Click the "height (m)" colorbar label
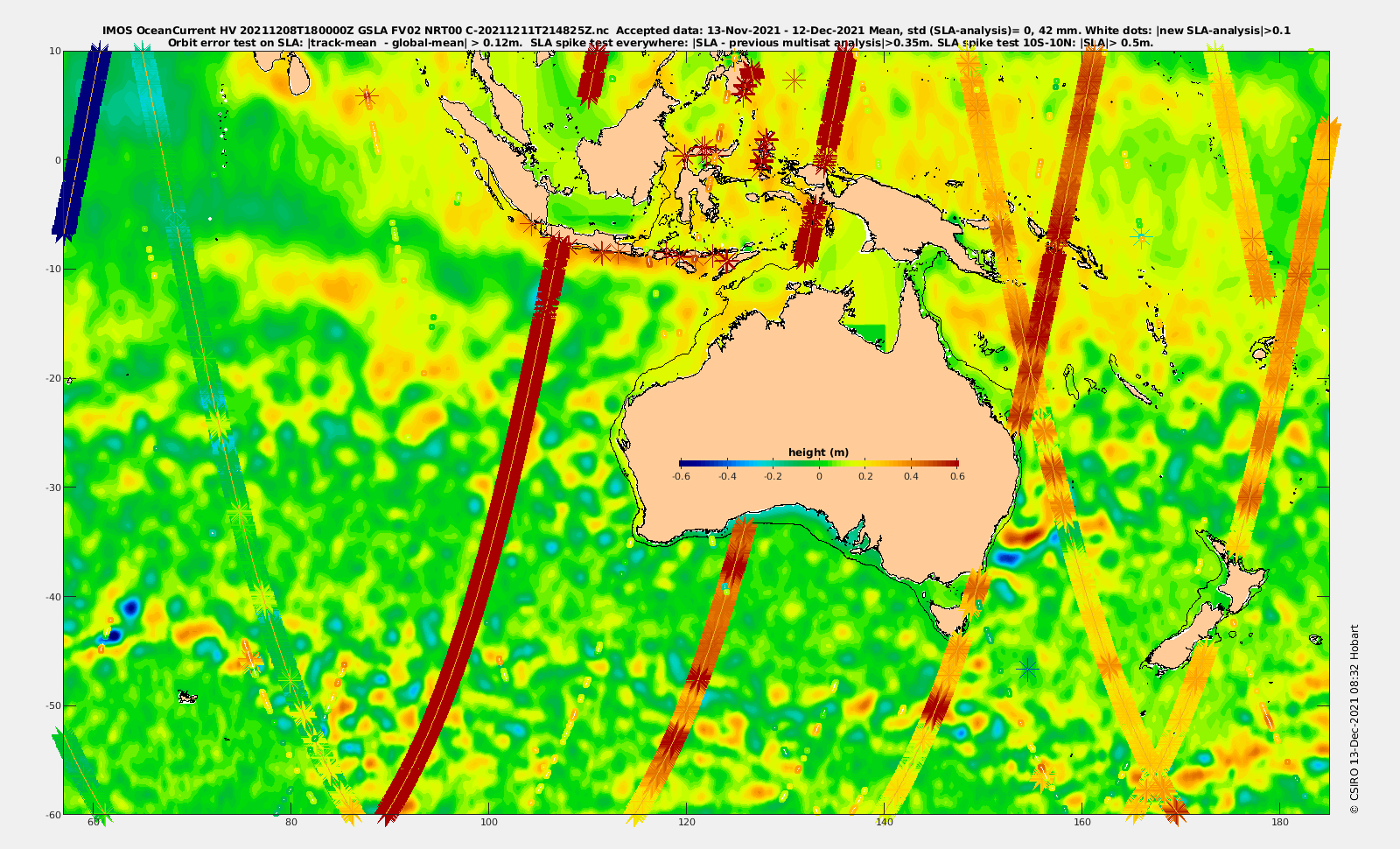The width and height of the screenshot is (1400, 849). click(818, 453)
